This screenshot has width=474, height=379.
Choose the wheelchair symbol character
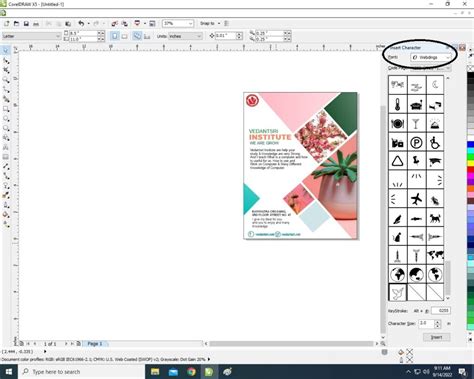(x=435, y=143)
